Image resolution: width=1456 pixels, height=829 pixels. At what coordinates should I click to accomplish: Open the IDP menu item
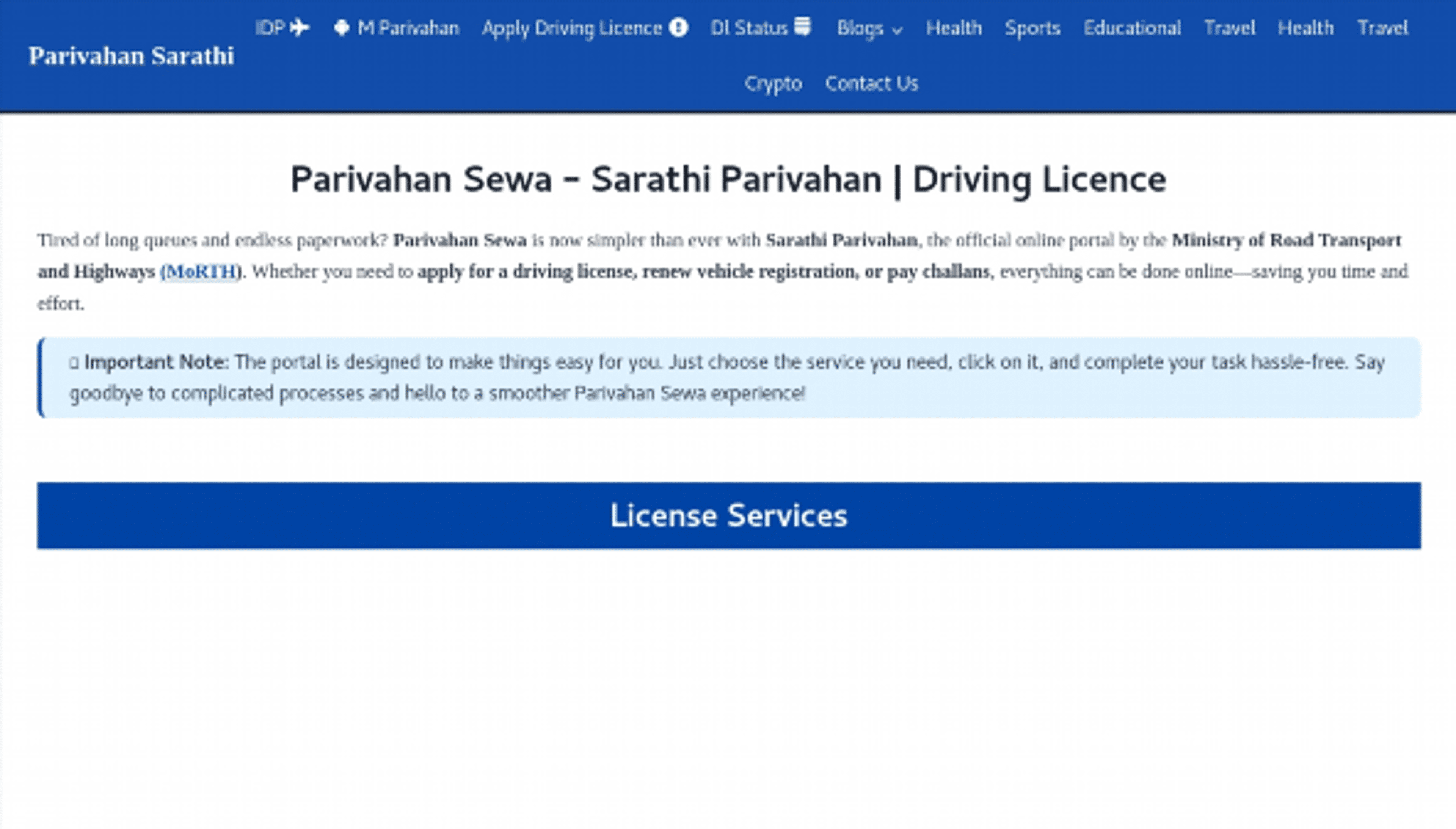(271, 27)
